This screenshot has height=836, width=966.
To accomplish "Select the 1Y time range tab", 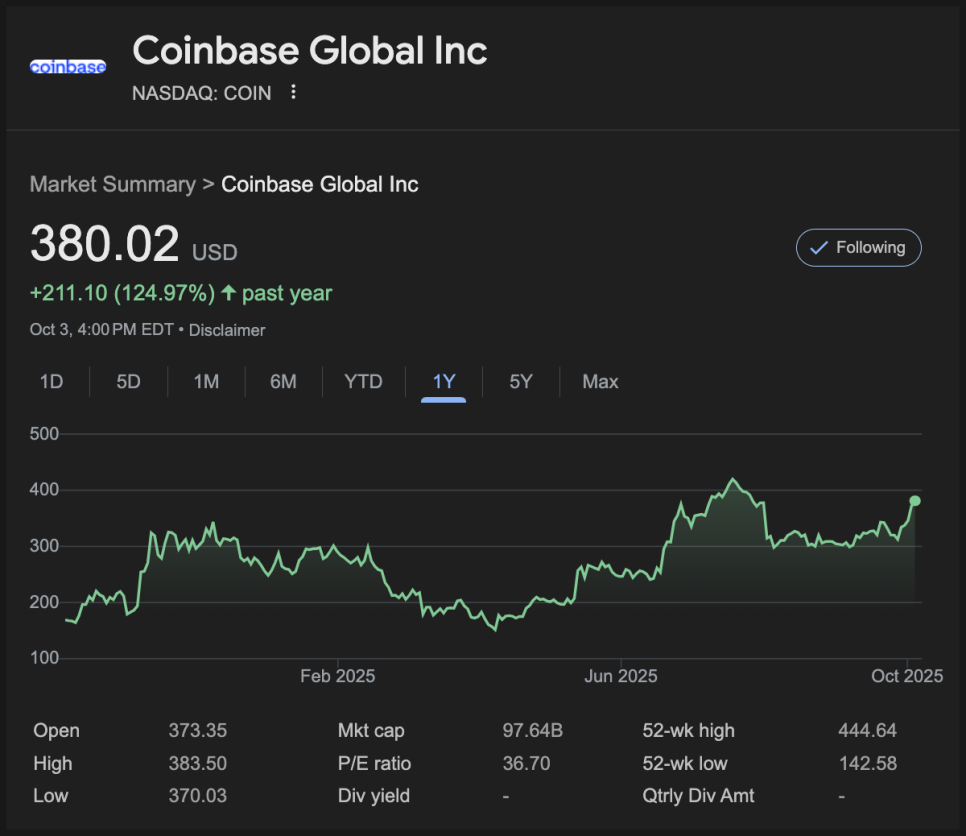I will pyautogui.click(x=444, y=381).
